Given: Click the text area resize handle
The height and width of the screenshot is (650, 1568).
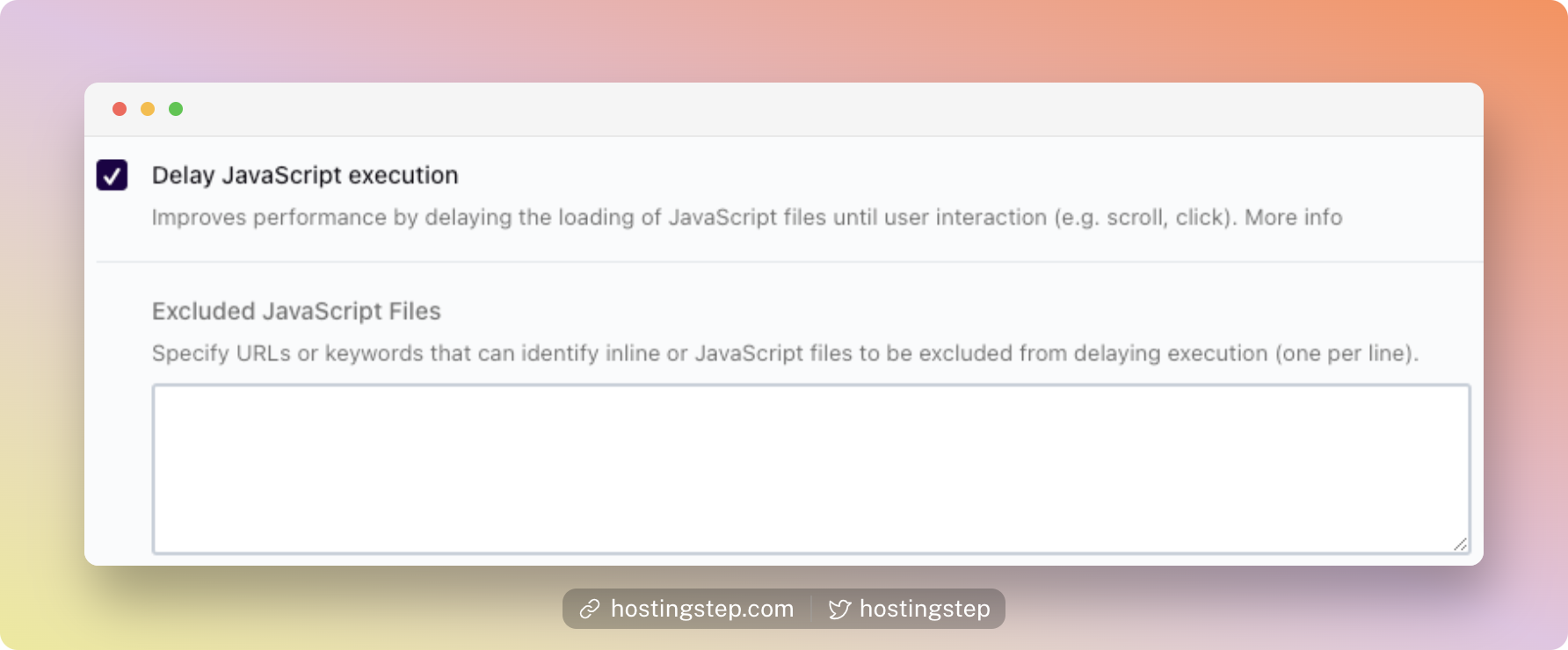Looking at the screenshot, I should pos(1460,545).
